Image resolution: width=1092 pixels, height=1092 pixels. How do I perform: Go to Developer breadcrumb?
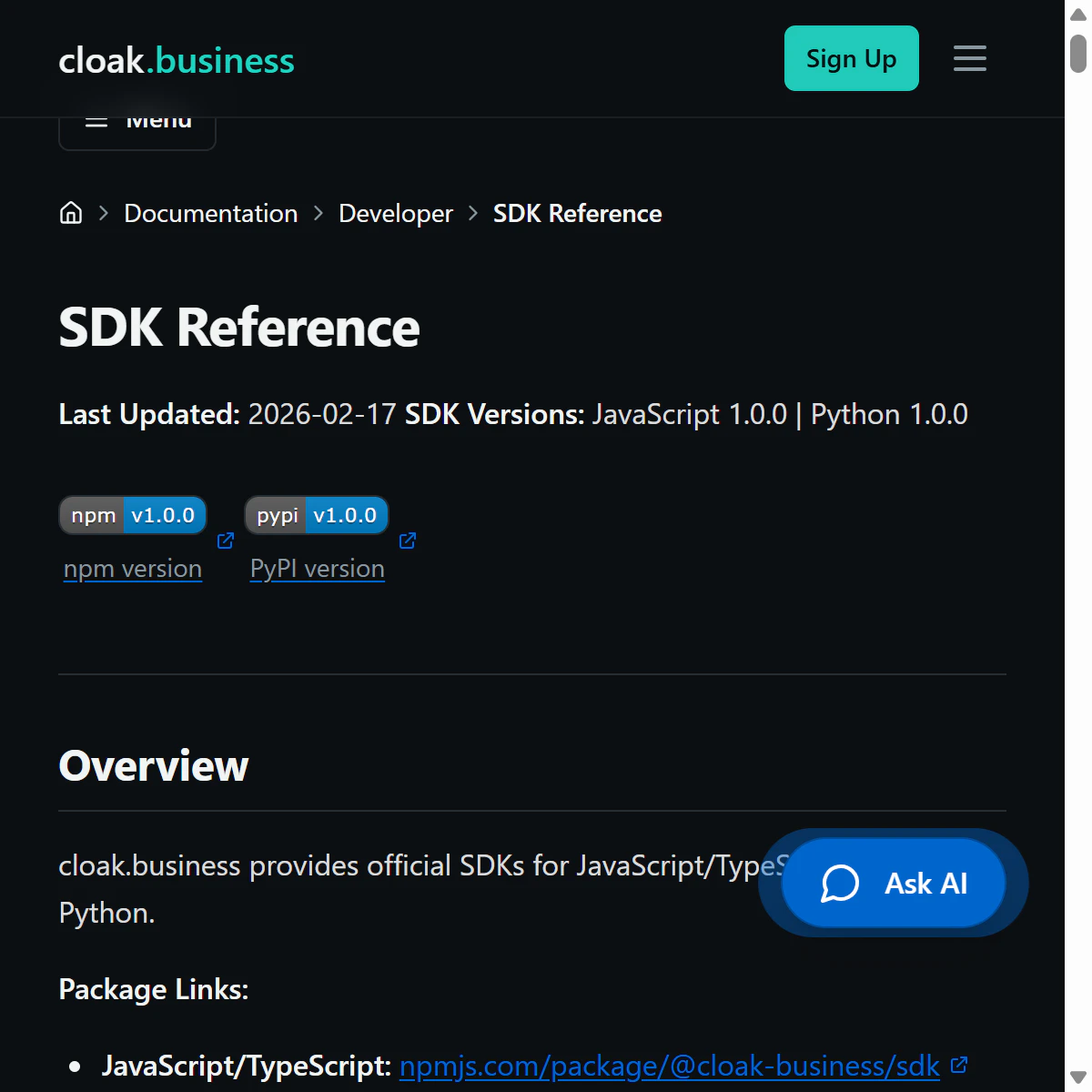(x=396, y=213)
